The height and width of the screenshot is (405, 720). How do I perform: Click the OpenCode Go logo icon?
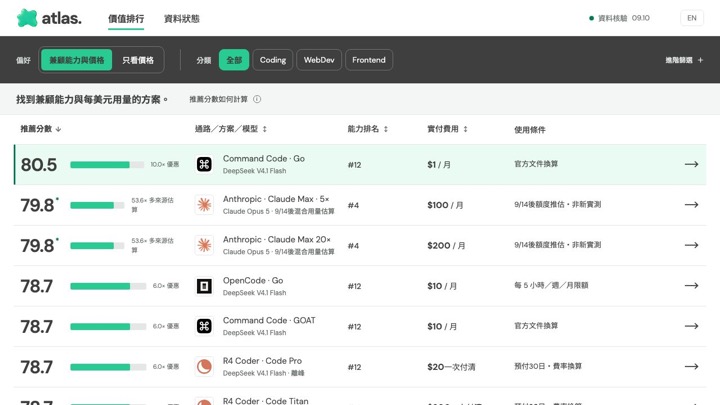pos(204,286)
